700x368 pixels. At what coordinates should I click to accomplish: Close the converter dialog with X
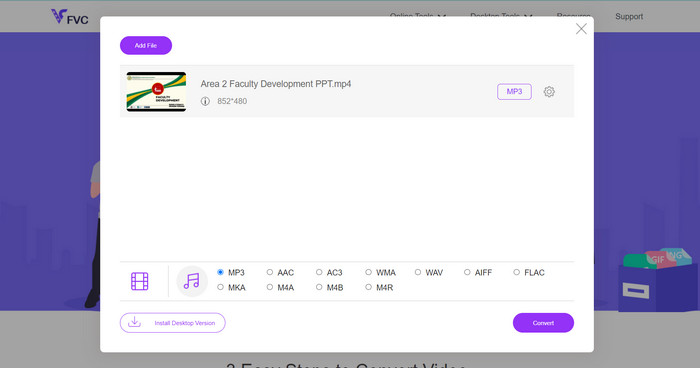pos(581,29)
